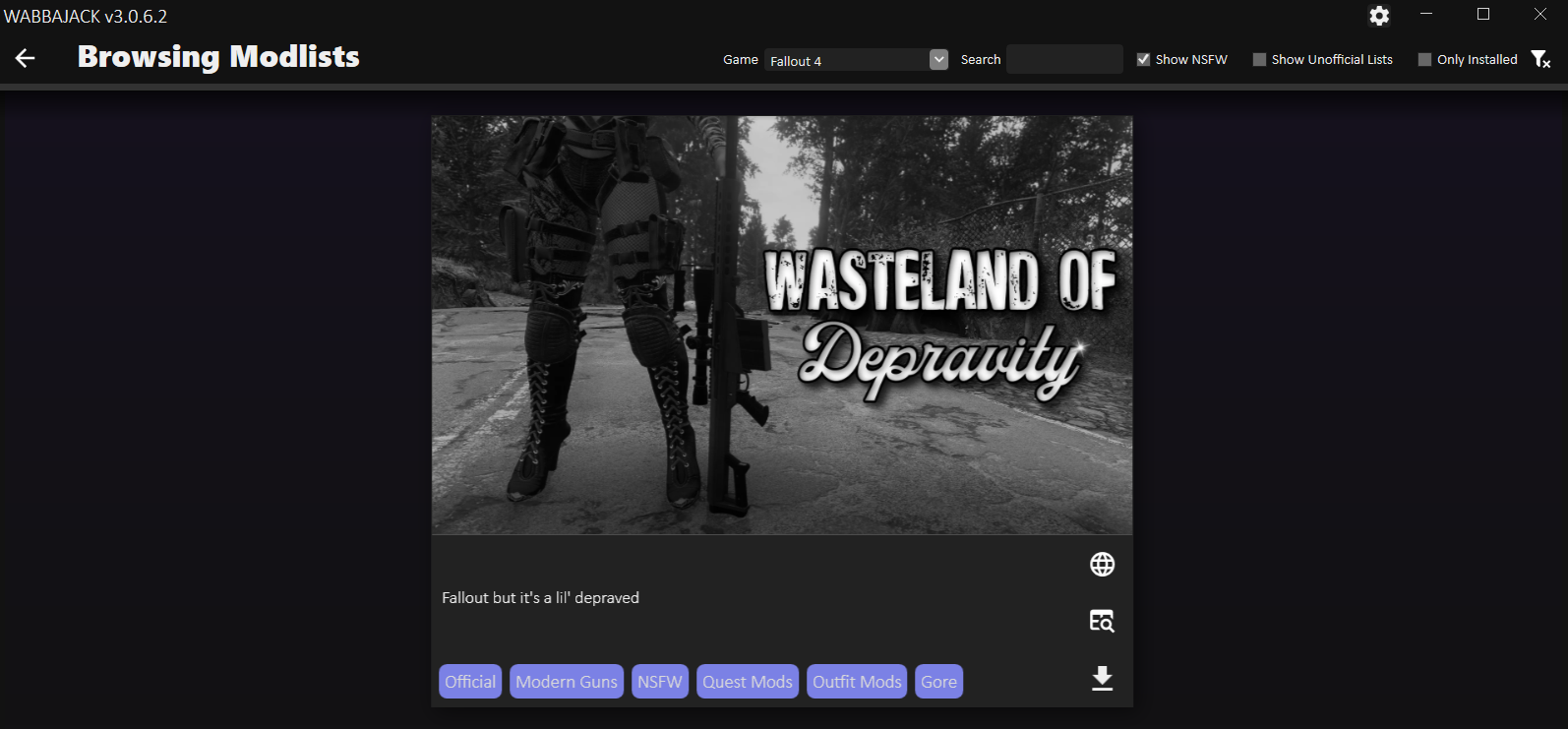The height and width of the screenshot is (729, 1568).
Task: Select the Outfit Mods tag
Action: coord(857,682)
